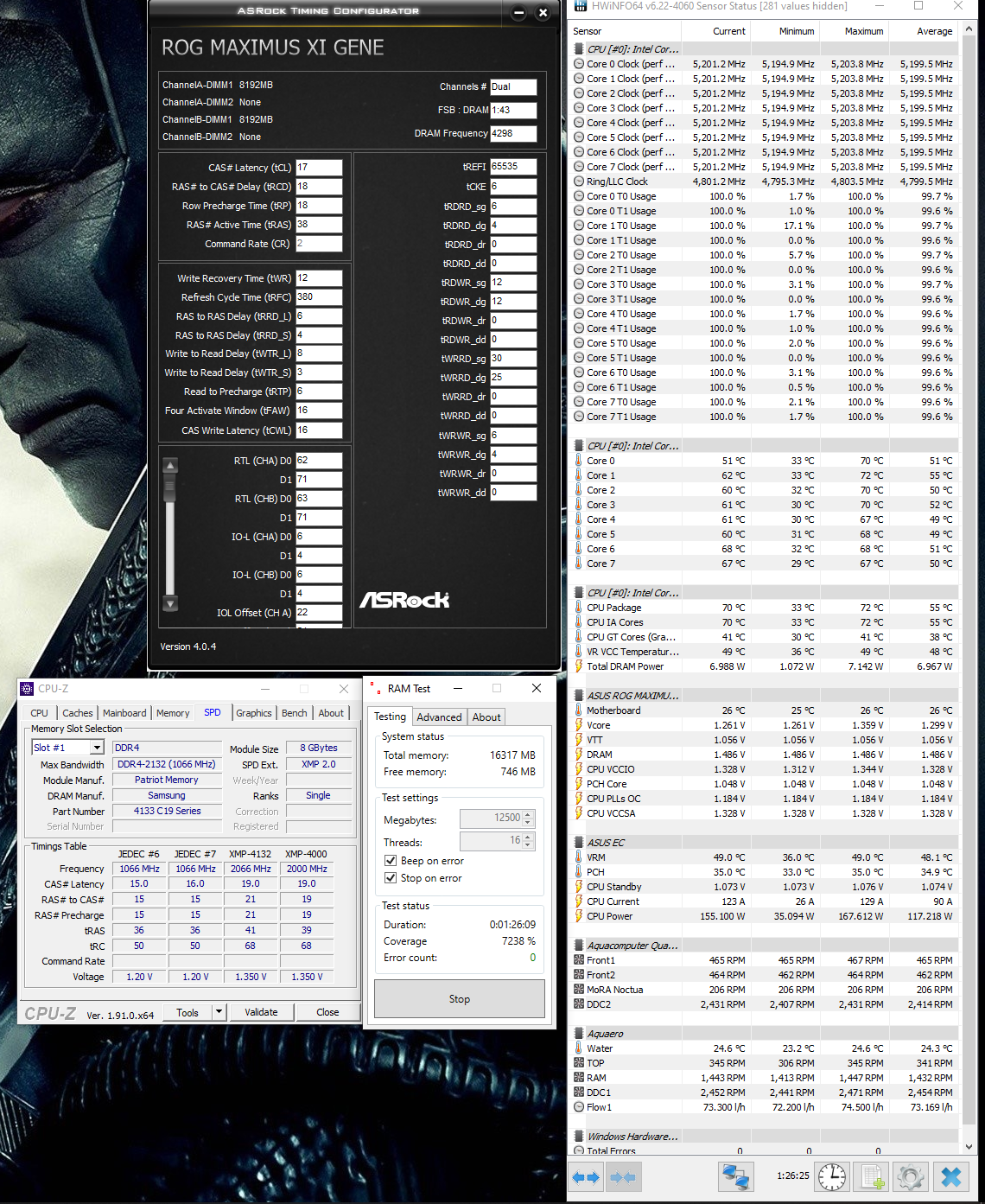Click Ring/LLC Clock sensor icon
The image size is (985, 1204).
(579, 182)
